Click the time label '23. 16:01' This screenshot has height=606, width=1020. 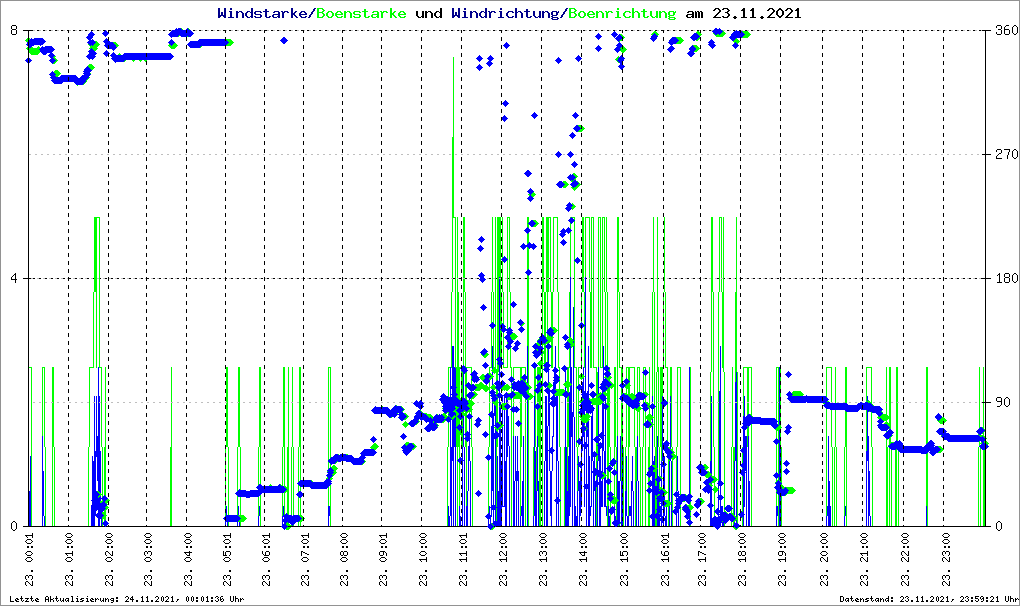(664, 560)
